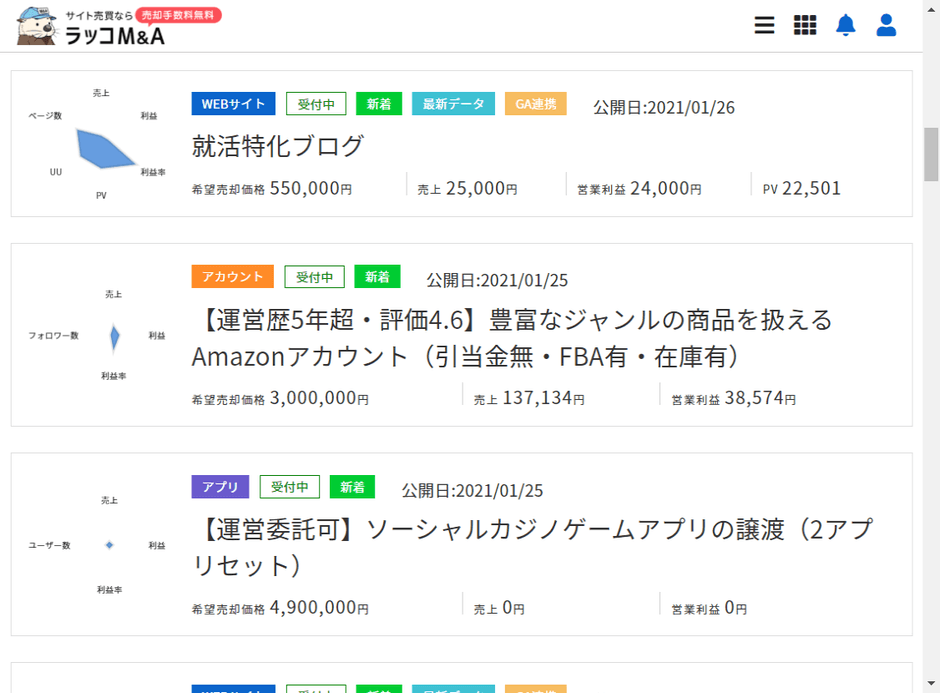Screen dimensions: 940x693
Task: Open the user account icon
Action: [x=886, y=25]
